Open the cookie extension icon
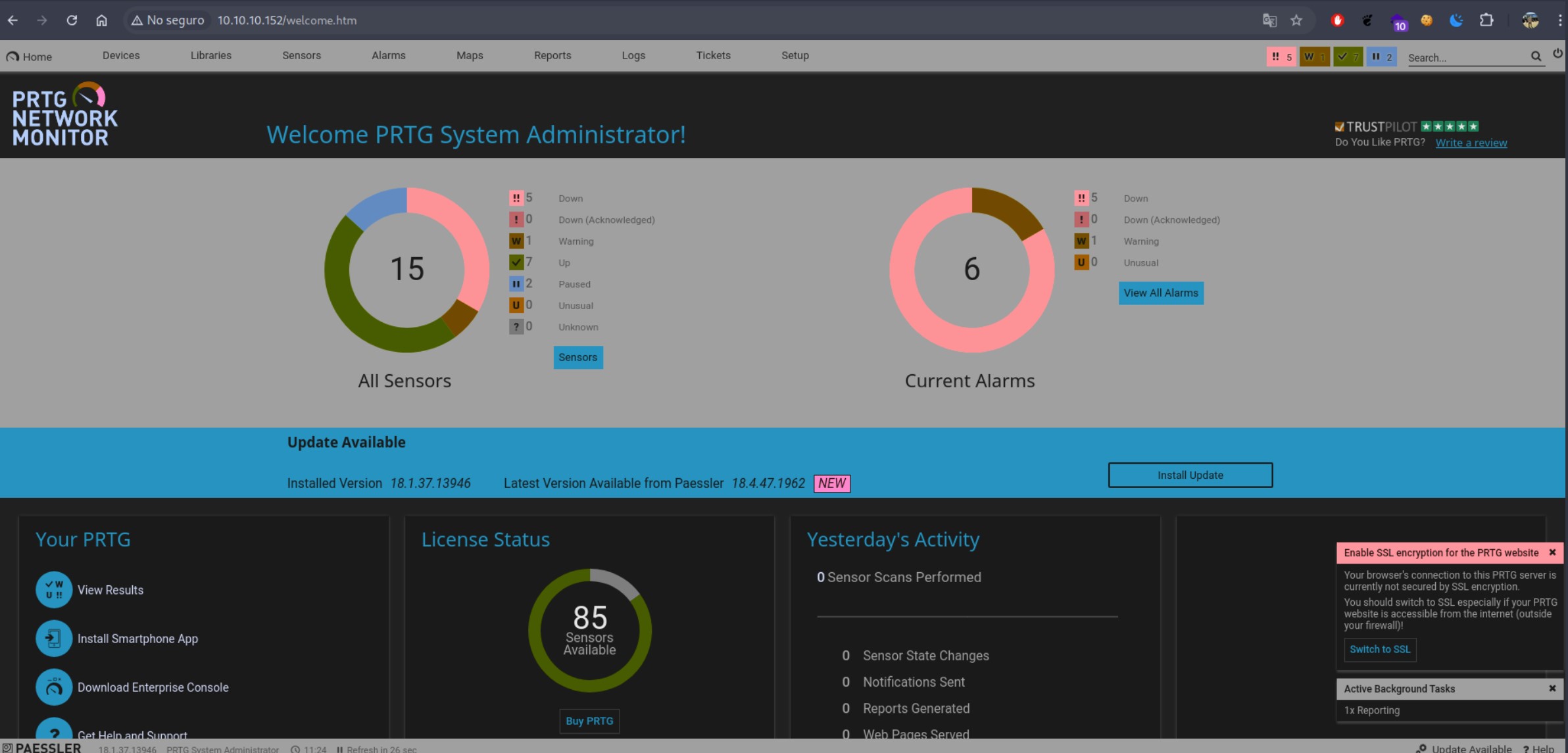Viewport: 1568px width, 753px height. tap(1427, 20)
